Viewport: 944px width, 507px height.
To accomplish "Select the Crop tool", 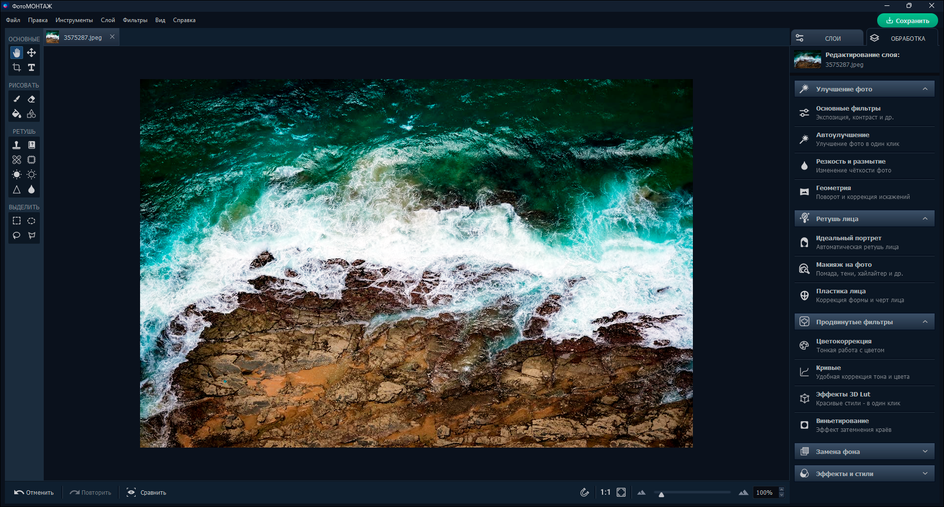I will coord(16,67).
